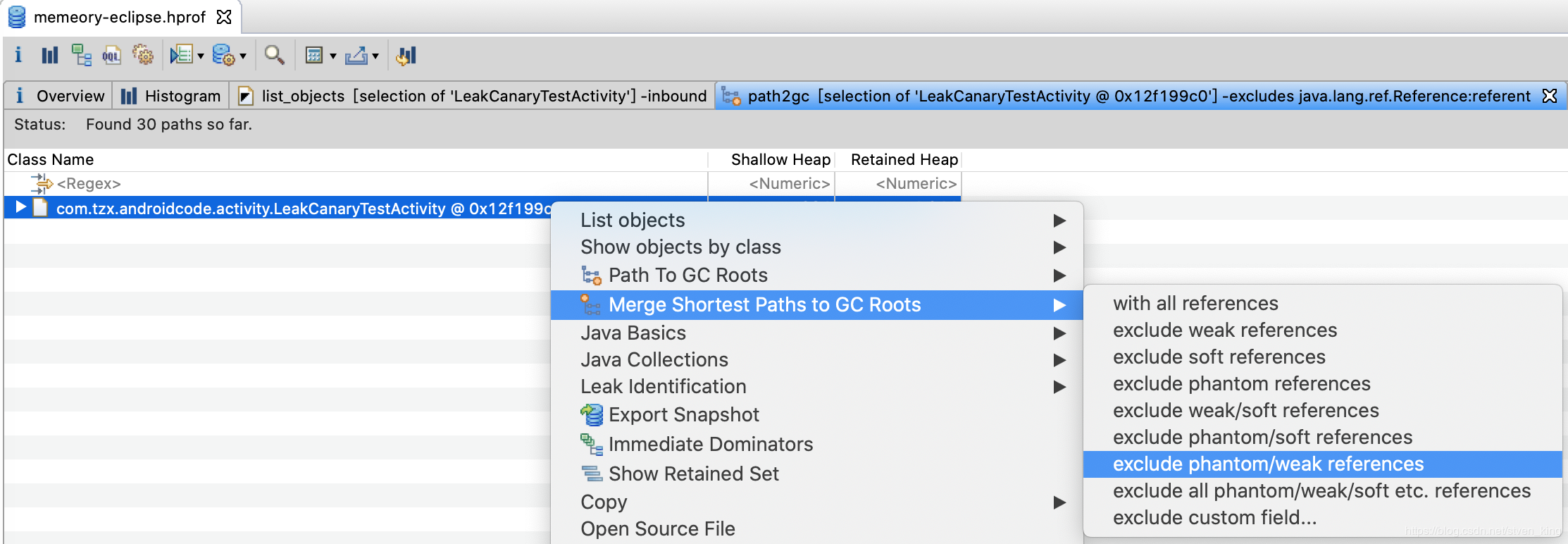
Task: Click the Calculate Retained Size calculator icon
Action: pos(314,55)
